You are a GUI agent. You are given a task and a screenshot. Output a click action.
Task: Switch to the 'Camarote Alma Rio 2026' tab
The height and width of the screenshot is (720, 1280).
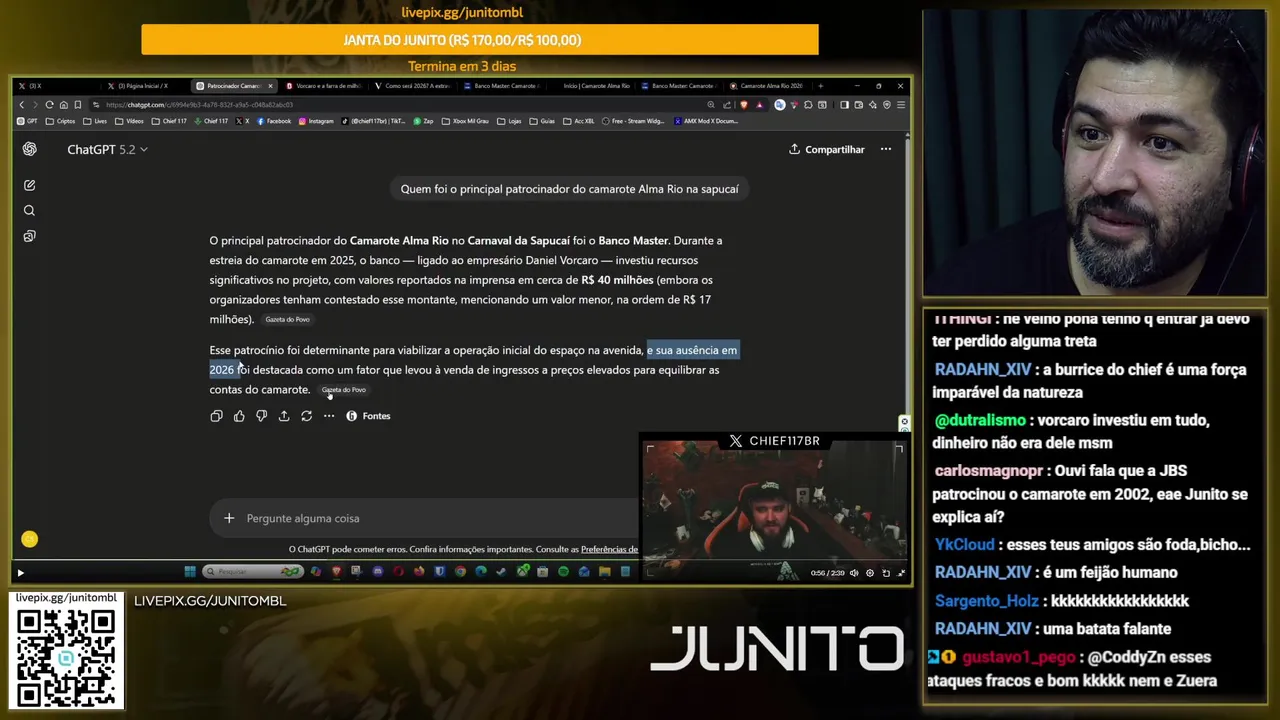(x=768, y=86)
